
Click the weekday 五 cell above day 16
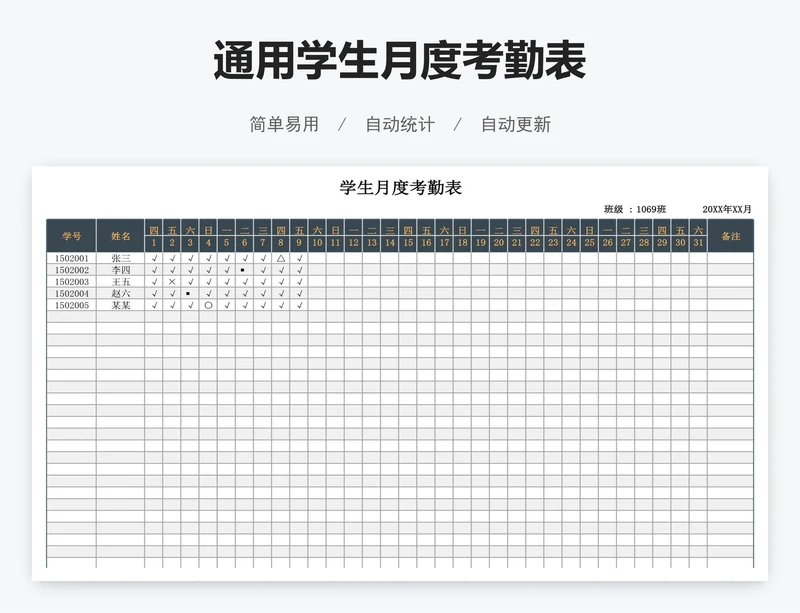click(426, 230)
